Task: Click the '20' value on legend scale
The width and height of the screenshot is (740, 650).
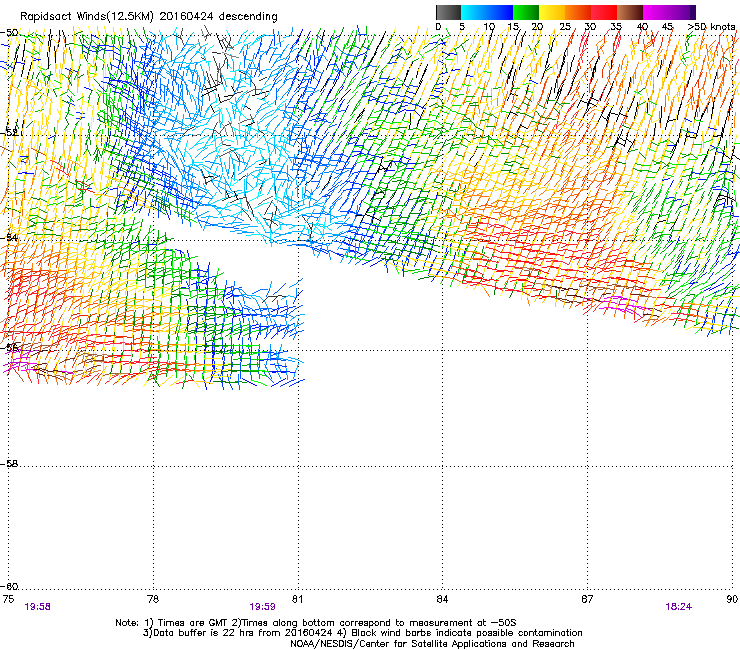Action: [537, 27]
